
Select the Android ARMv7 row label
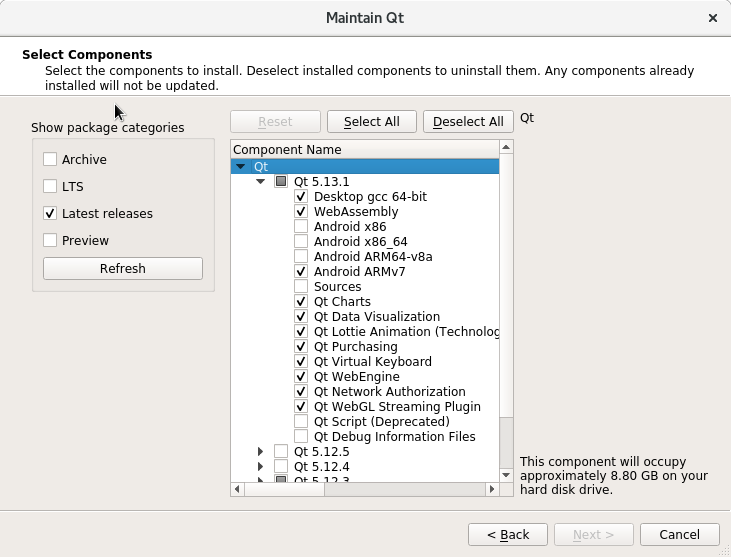click(x=359, y=271)
